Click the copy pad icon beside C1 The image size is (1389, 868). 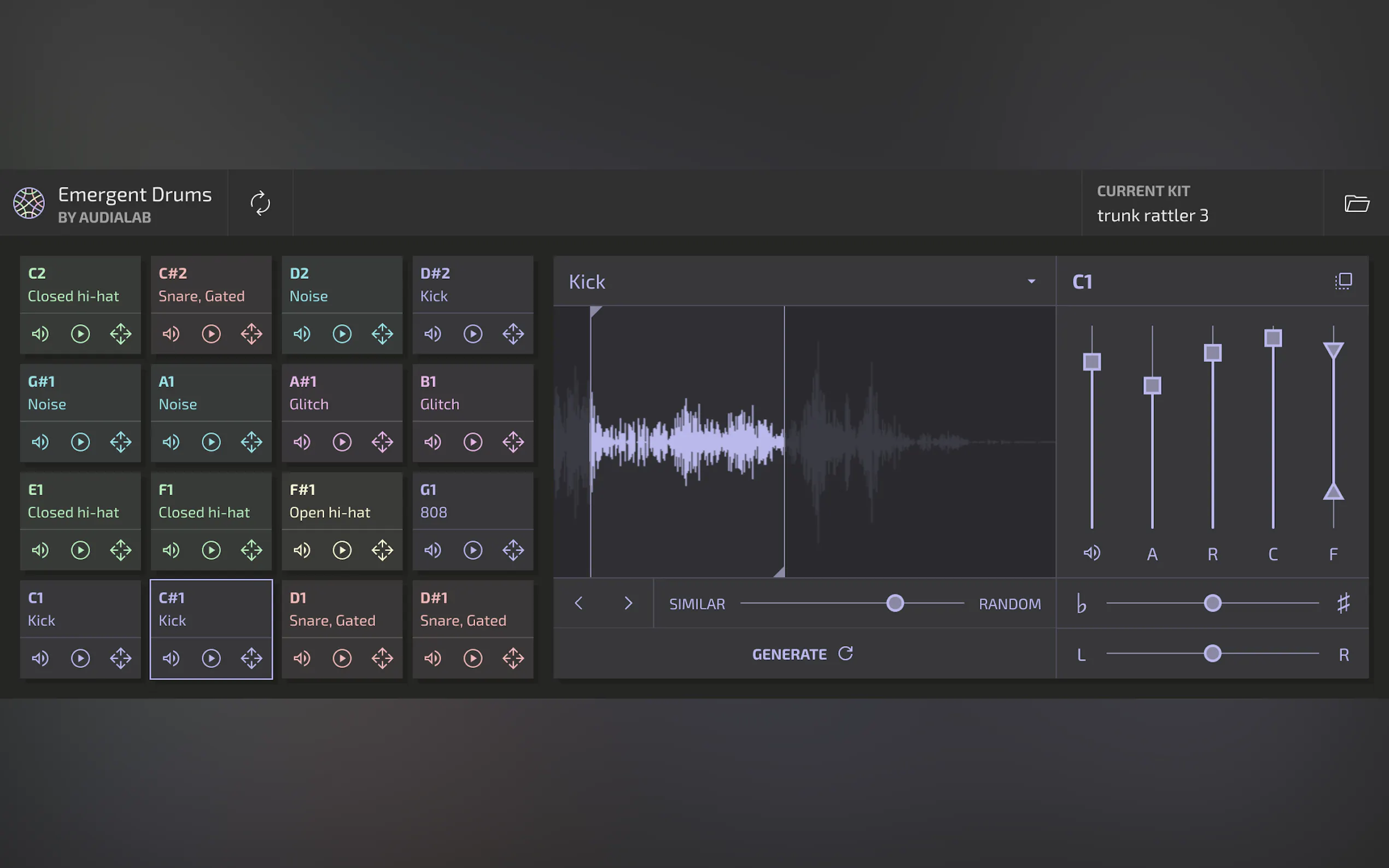point(1343,281)
